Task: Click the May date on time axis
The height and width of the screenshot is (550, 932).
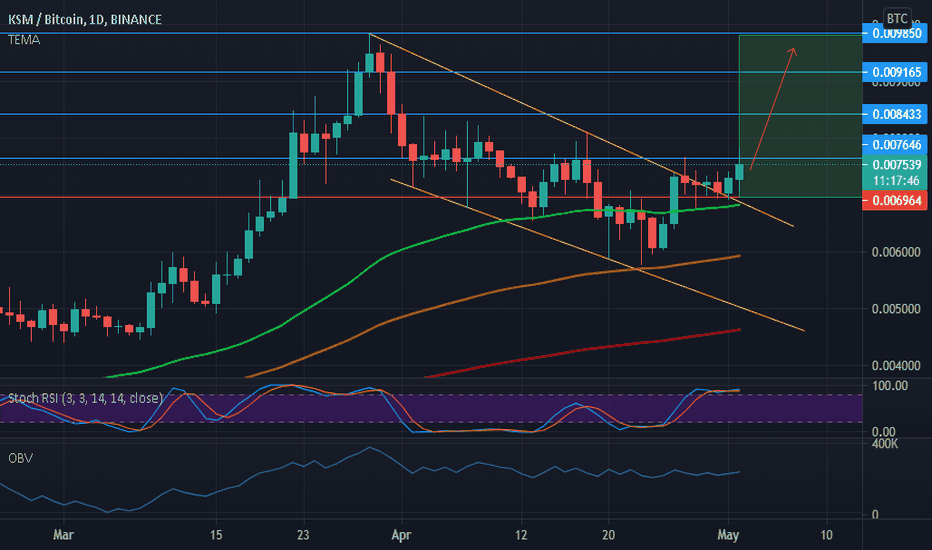Action: tap(728, 535)
